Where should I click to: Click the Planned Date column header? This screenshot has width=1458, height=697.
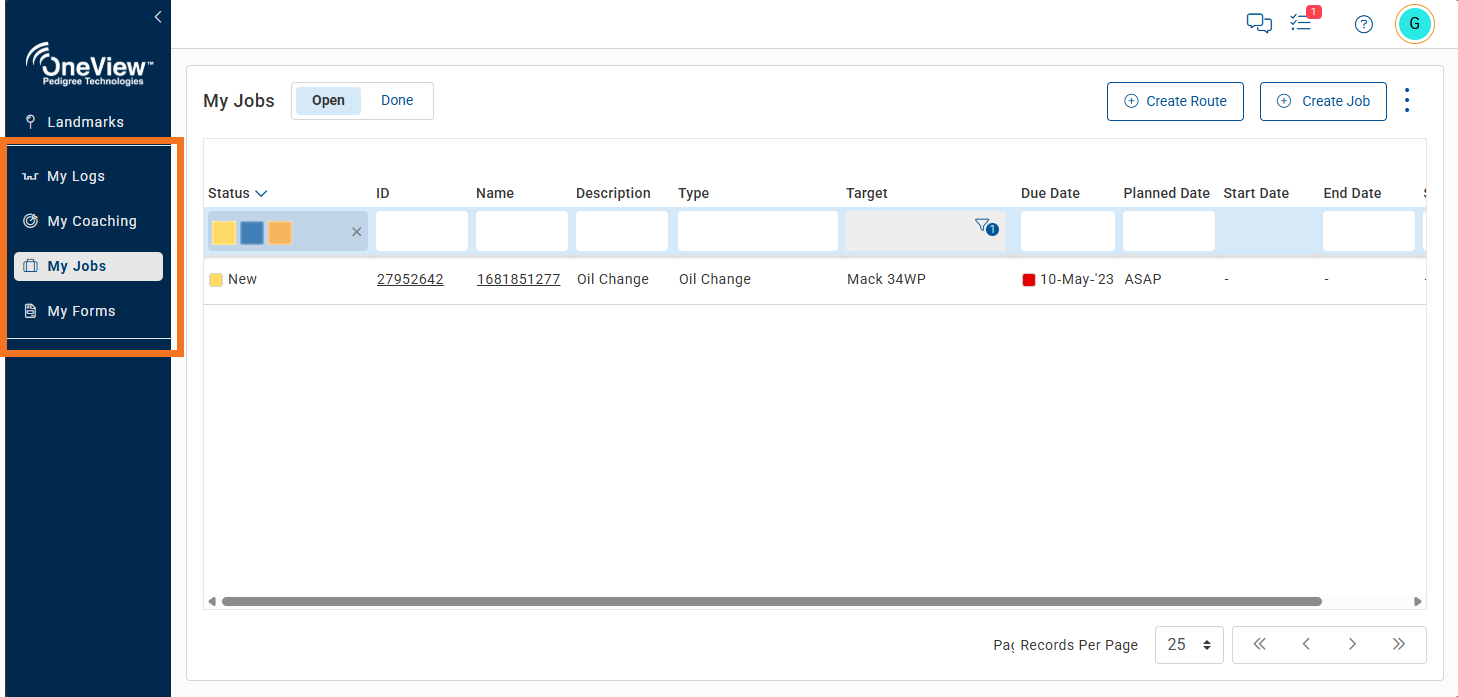1166,193
